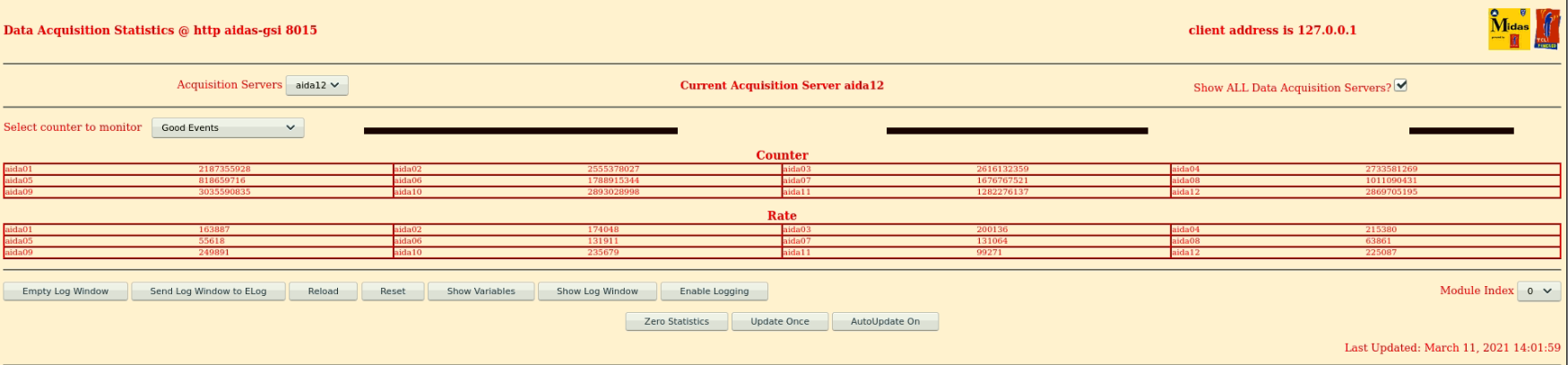Click counter value 2616132359 for aida03
Viewport: 1568px width, 365px height.
pyautogui.click(x=1002, y=169)
